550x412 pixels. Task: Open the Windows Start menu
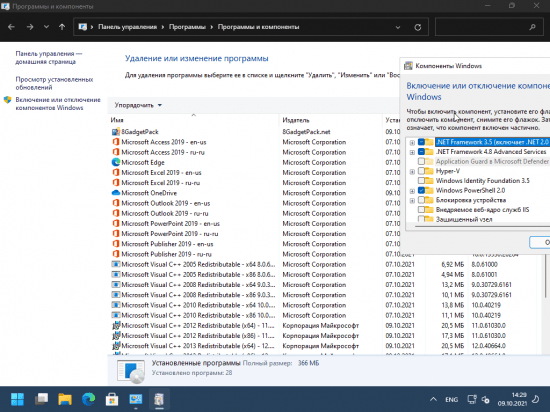[x=17, y=399]
